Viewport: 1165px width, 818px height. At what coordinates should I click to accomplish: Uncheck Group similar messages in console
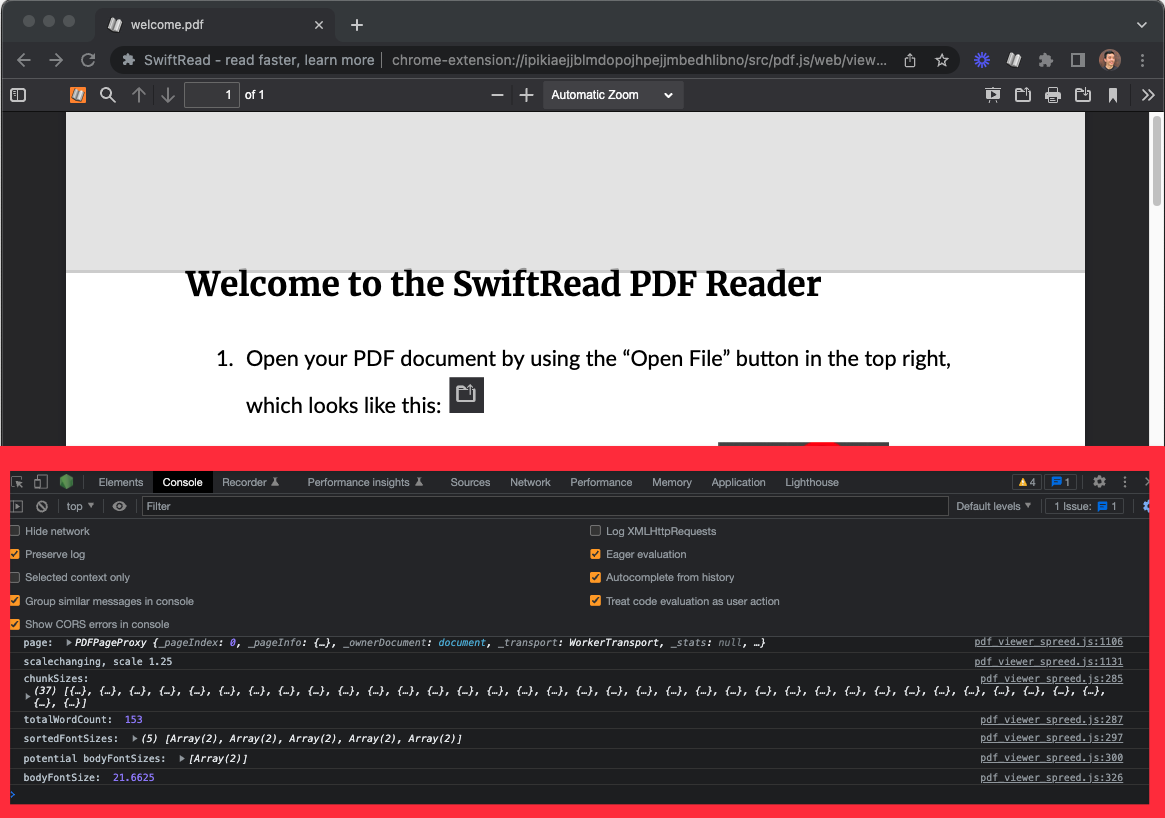click(15, 601)
